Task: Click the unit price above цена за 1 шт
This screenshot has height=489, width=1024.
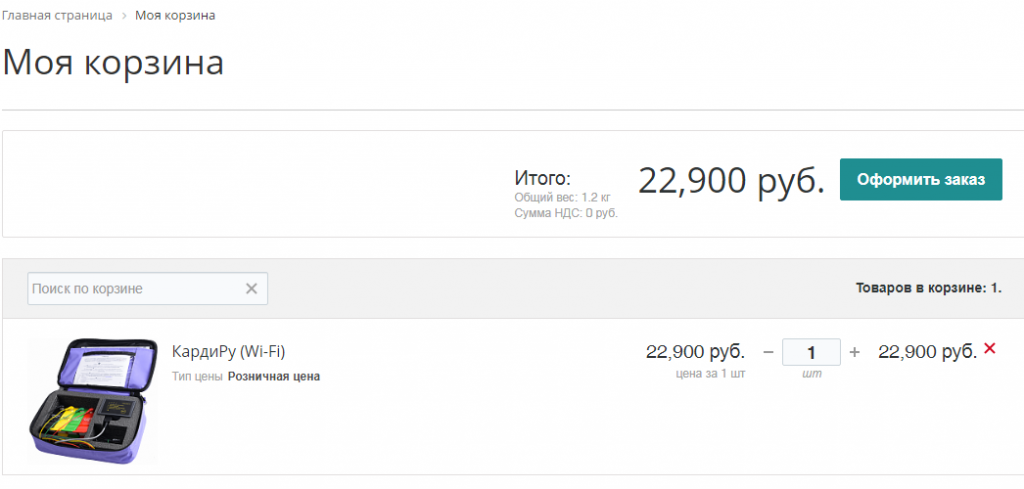Action: tap(695, 352)
